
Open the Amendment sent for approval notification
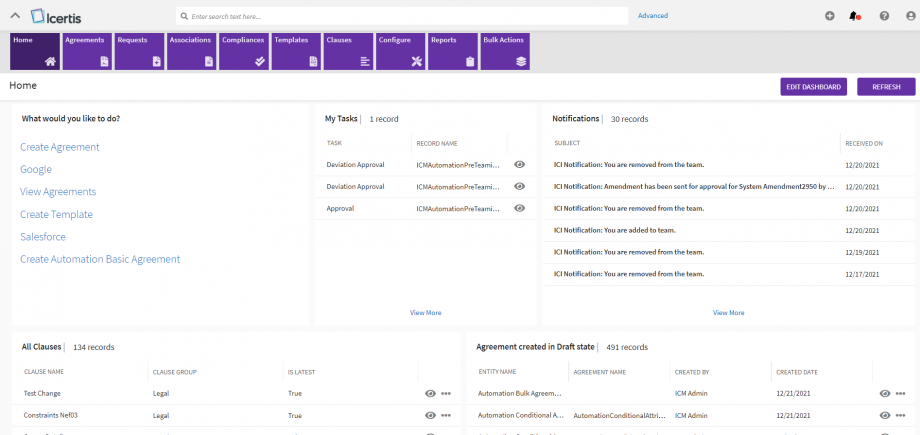tap(694, 187)
